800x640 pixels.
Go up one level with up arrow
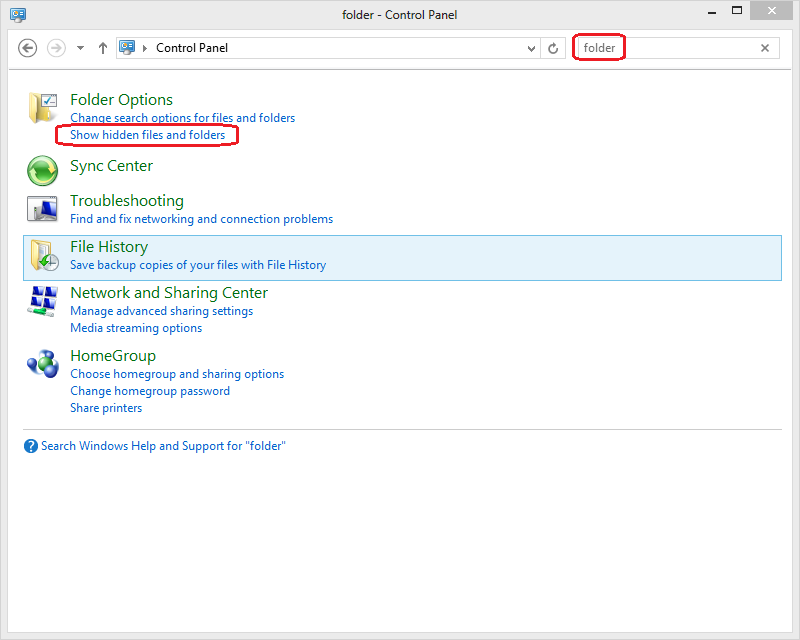[103, 48]
